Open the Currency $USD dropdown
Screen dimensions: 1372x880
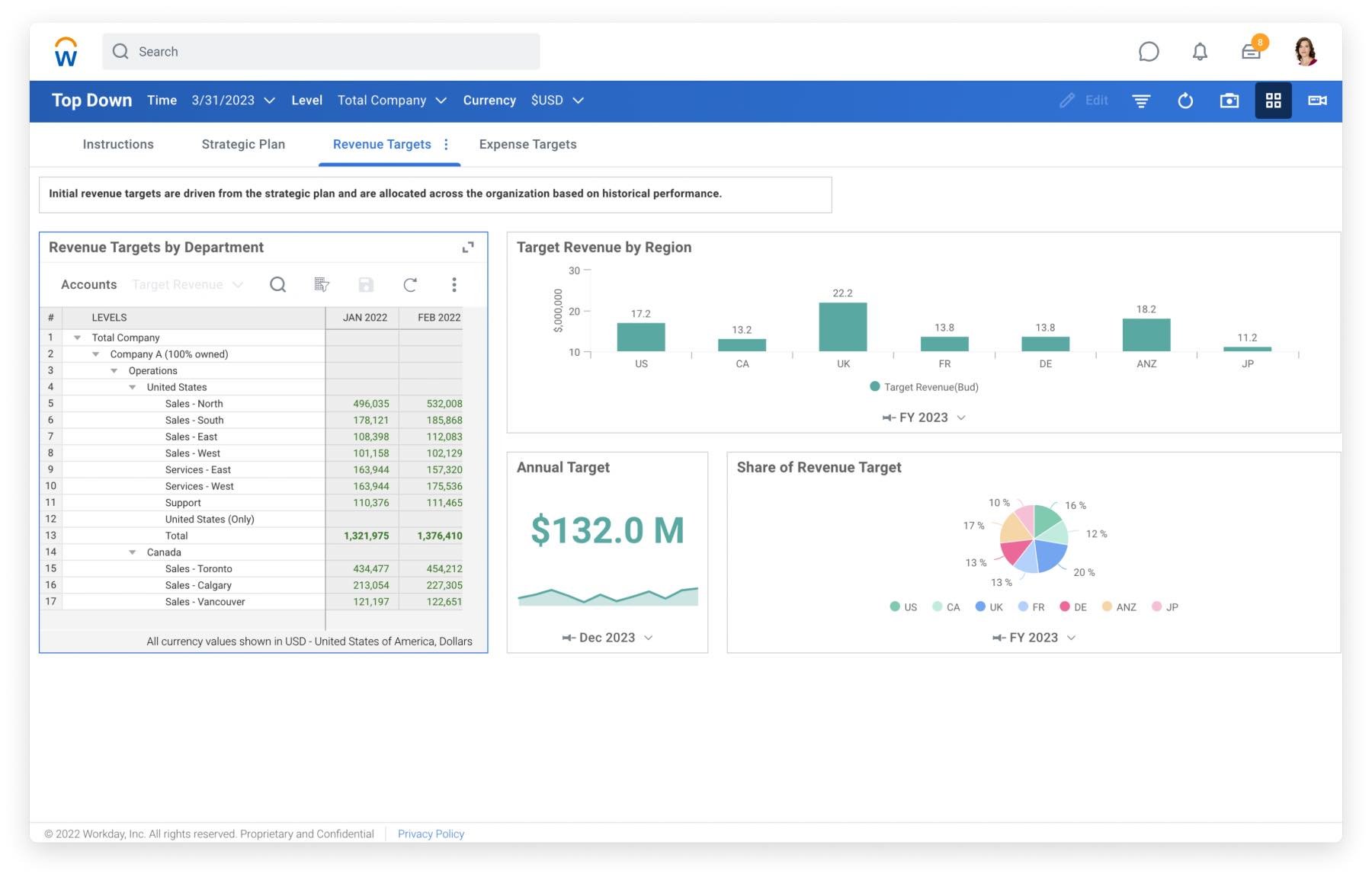point(557,100)
